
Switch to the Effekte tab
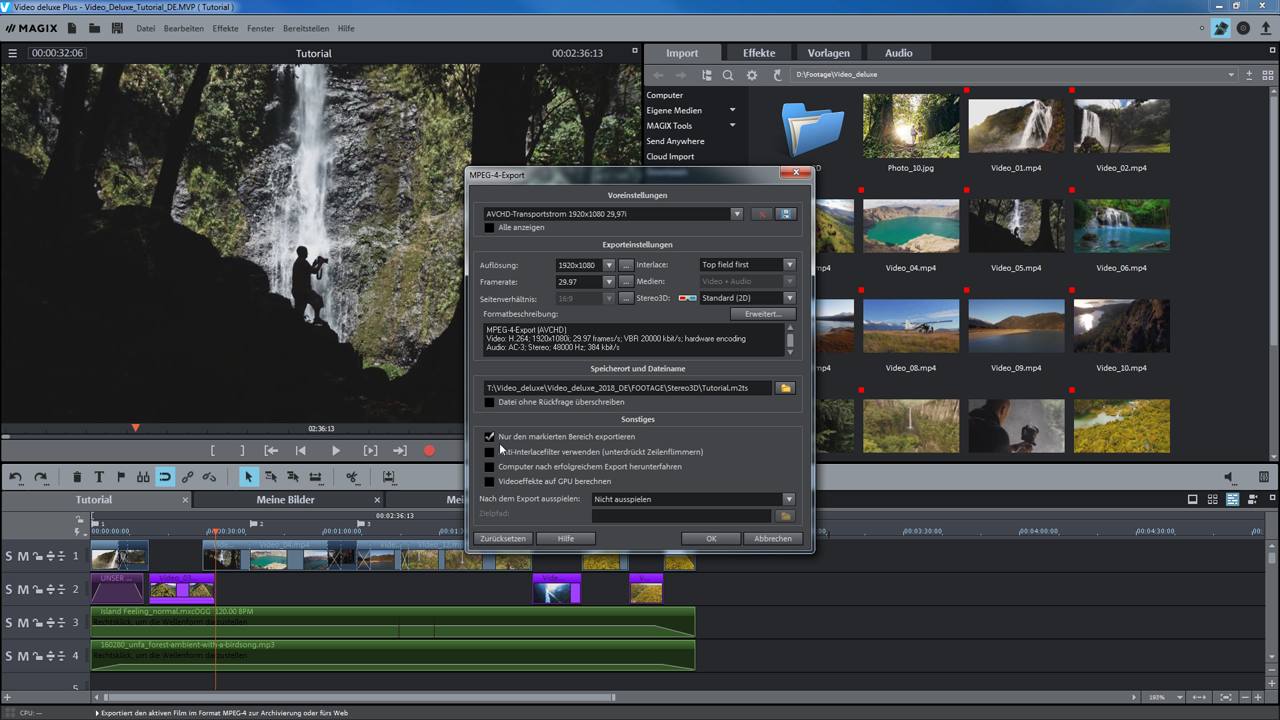(758, 53)
